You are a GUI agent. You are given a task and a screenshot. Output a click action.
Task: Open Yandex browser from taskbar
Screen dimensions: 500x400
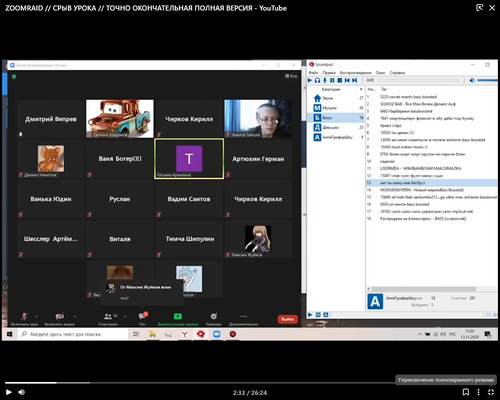pyautogui.click(x=184, y=334)
